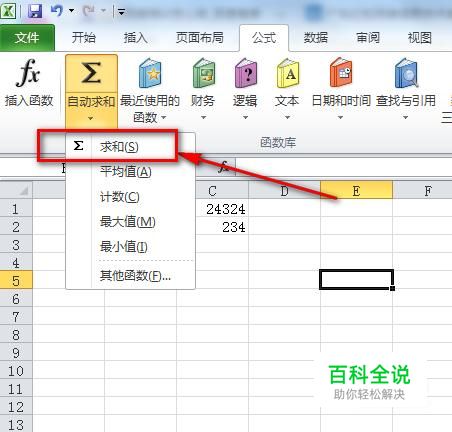The width and height of the screenshot is (452, 432).
Task: Click the Select All corner triangle
Action: pyautogui.click(x=23, y=191)
